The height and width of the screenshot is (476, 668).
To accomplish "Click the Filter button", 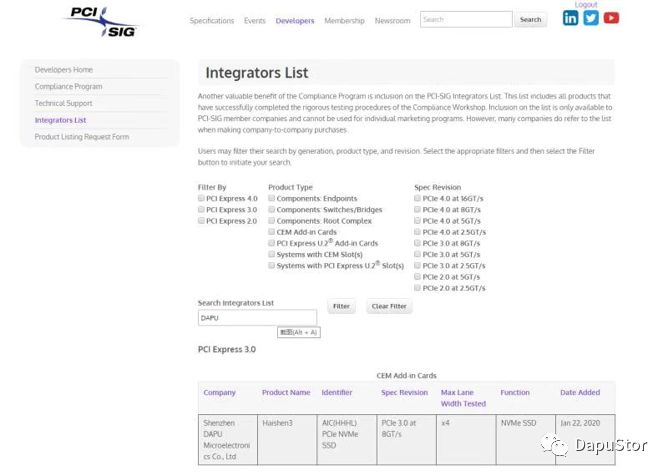I will 341,306.
